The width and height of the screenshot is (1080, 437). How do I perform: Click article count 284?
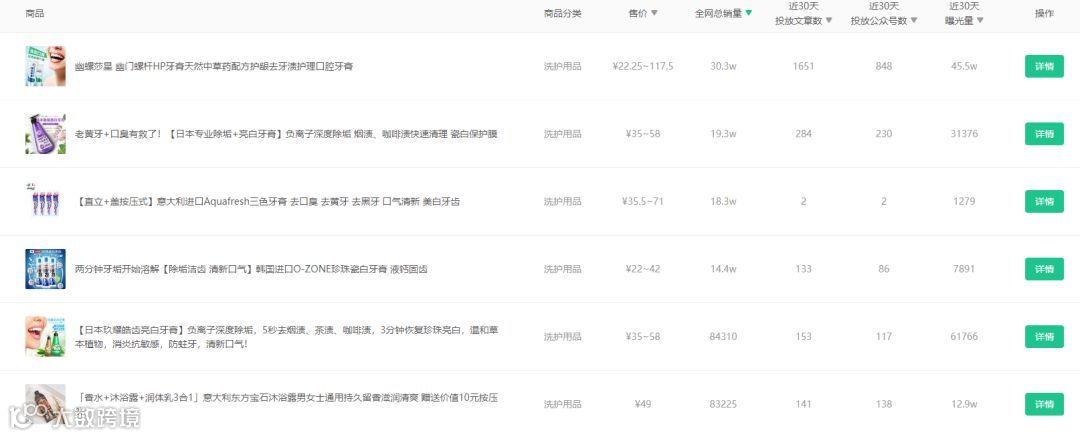803,134
